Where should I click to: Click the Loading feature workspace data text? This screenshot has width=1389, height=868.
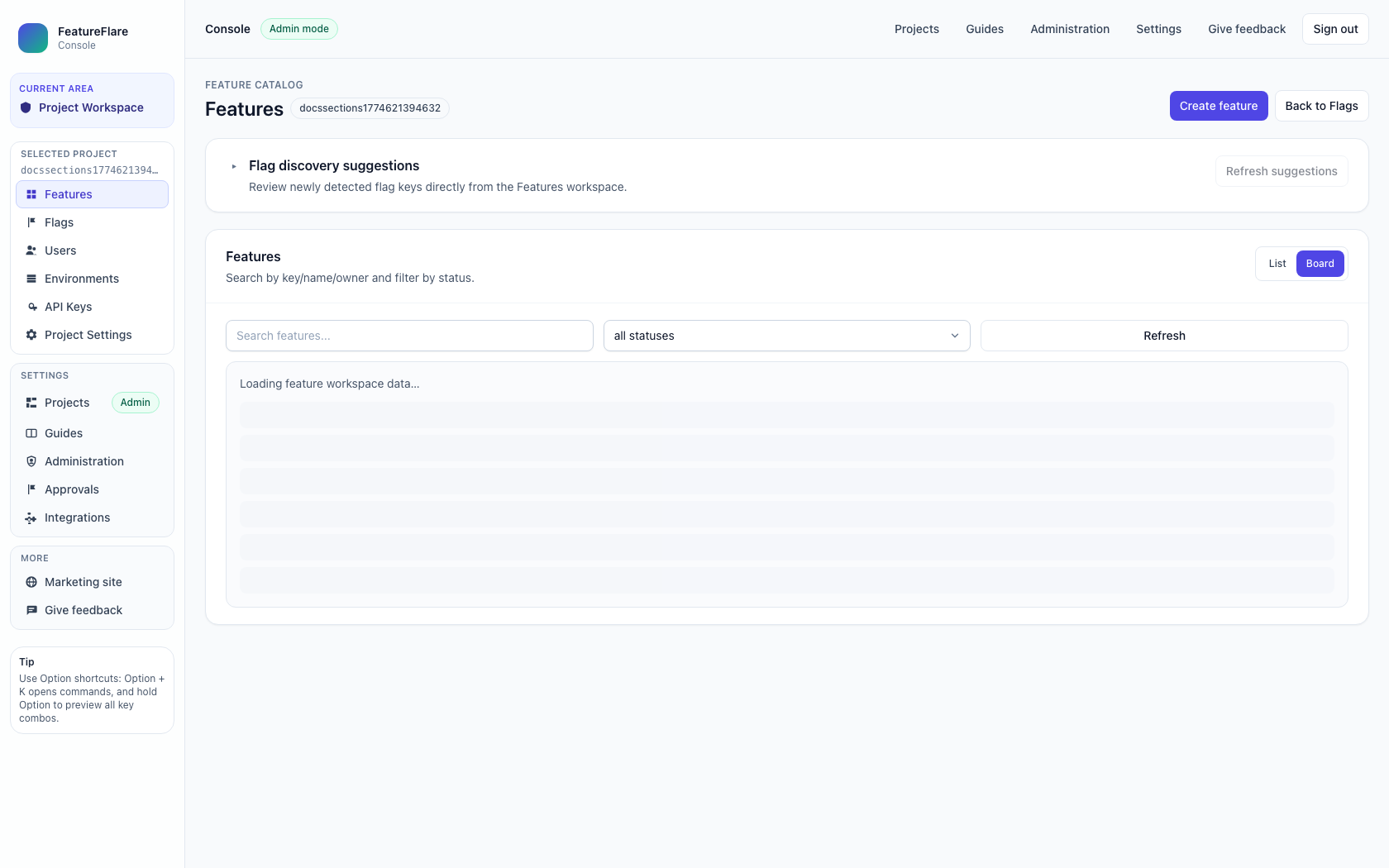pyautogui.click(x=330, y=384)
